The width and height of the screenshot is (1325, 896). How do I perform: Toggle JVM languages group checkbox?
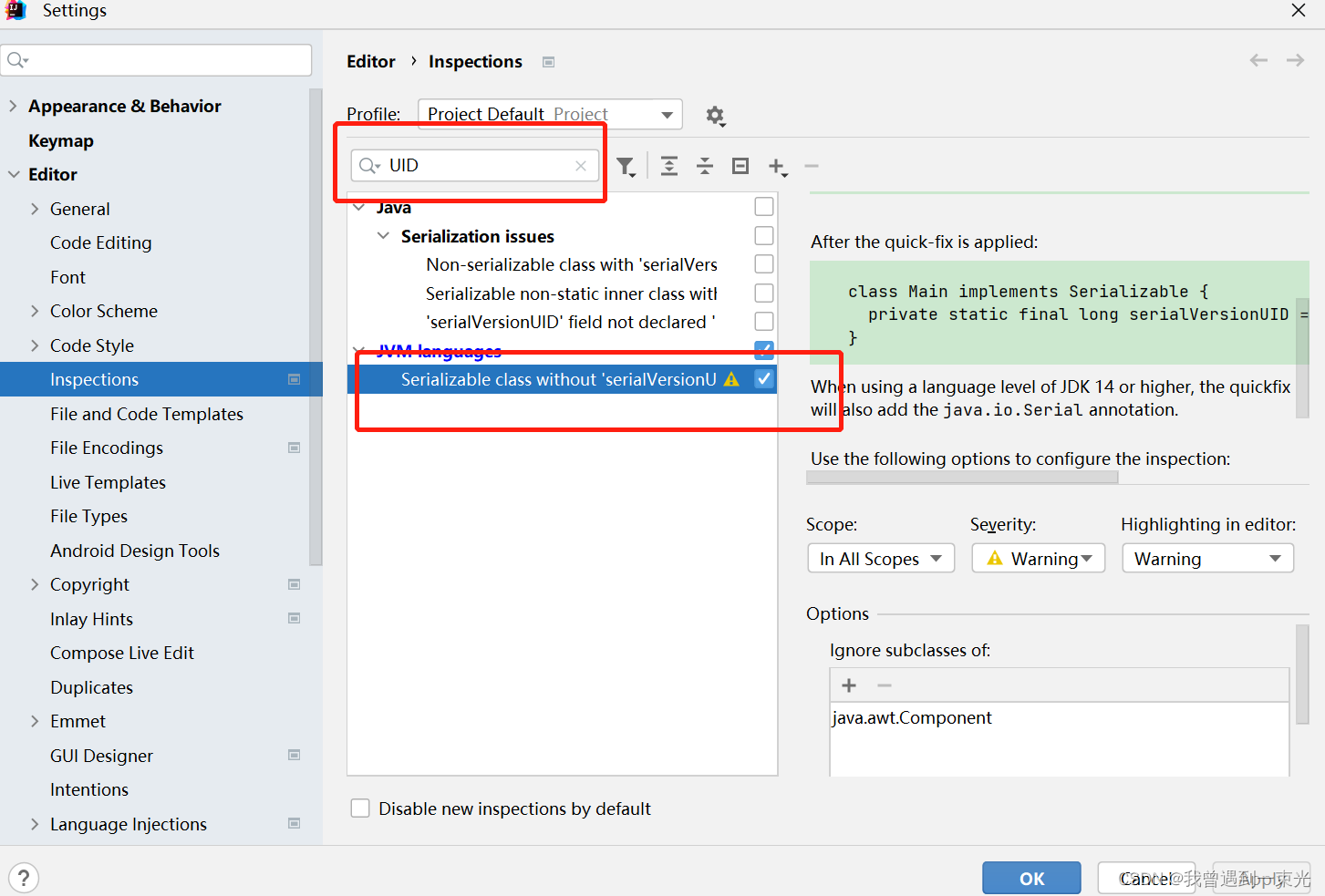[x=764, y=350]
